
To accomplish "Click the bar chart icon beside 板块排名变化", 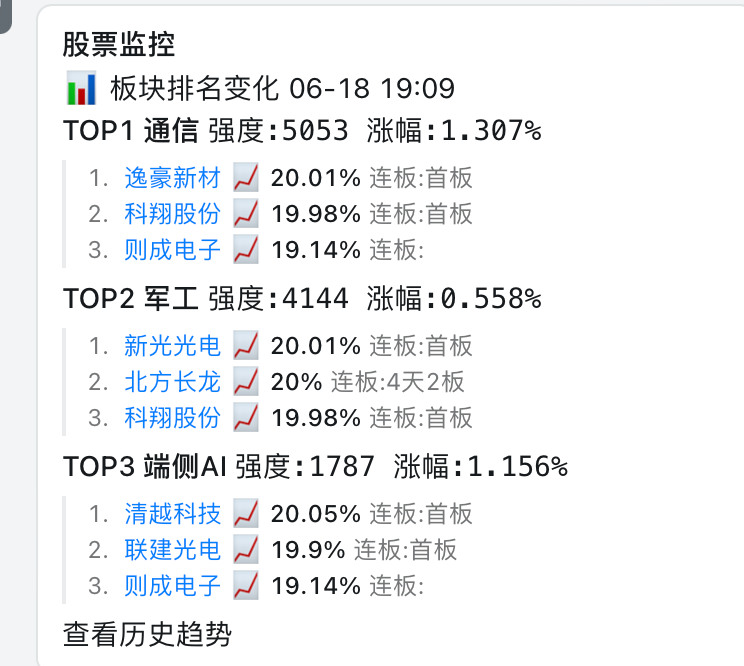I will pos(81,88).
